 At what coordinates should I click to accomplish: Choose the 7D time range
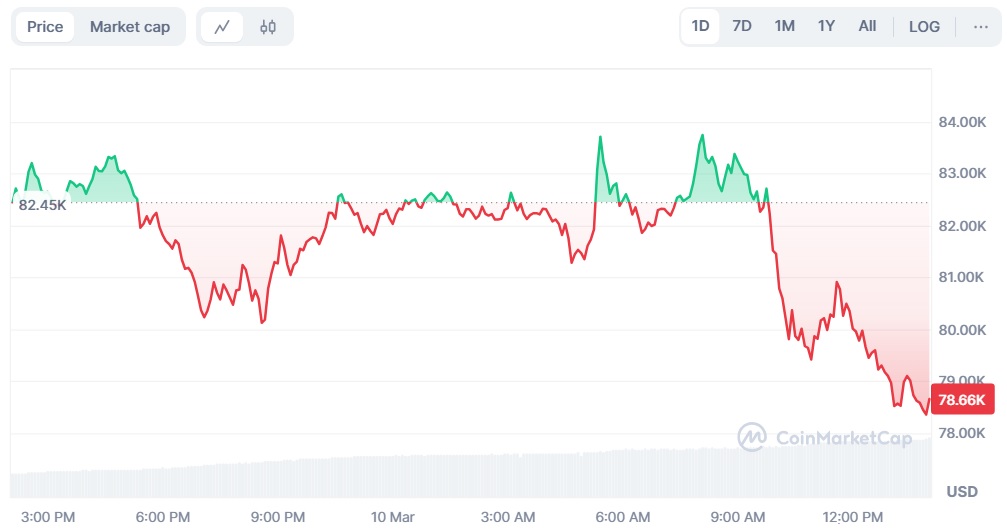coord(742,26)
